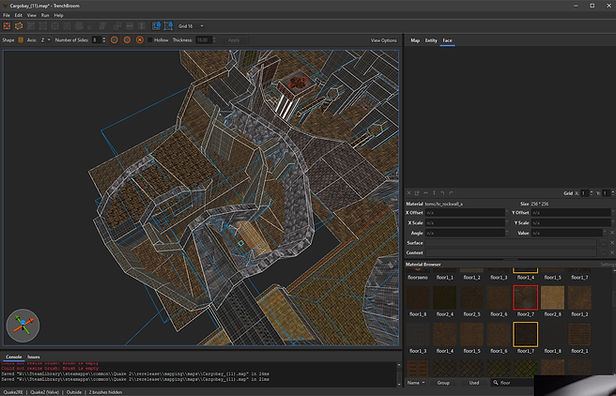Click the Angle field
Viewport: 616px width, 396px height.
coord(465,233)
